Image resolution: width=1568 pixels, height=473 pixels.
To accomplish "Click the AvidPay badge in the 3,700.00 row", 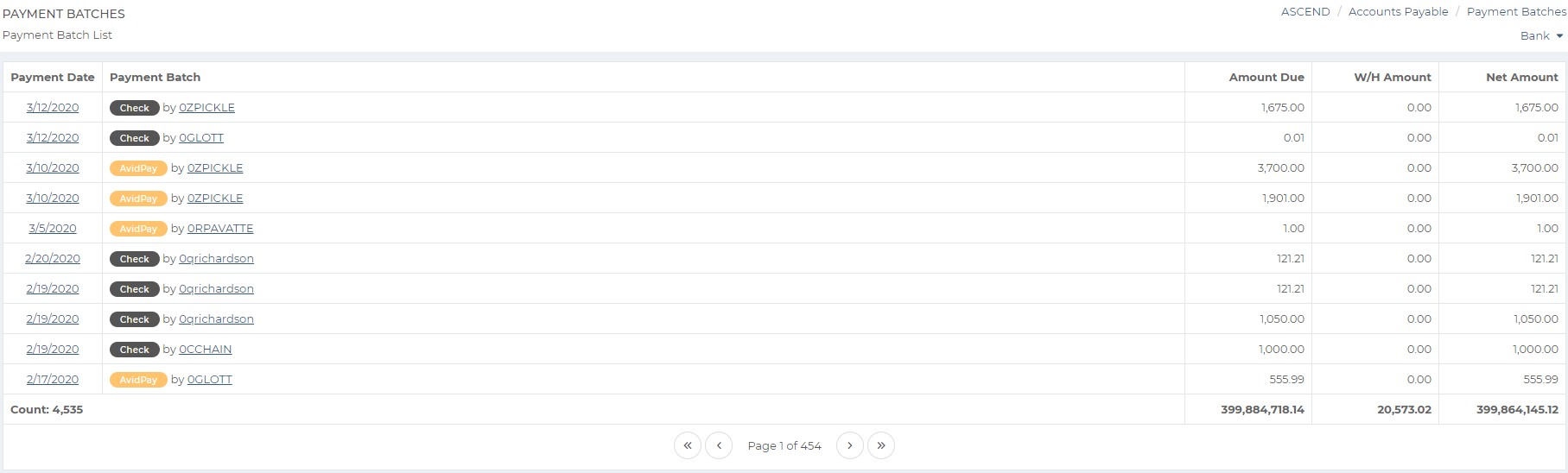I will [x=138, y=168].
